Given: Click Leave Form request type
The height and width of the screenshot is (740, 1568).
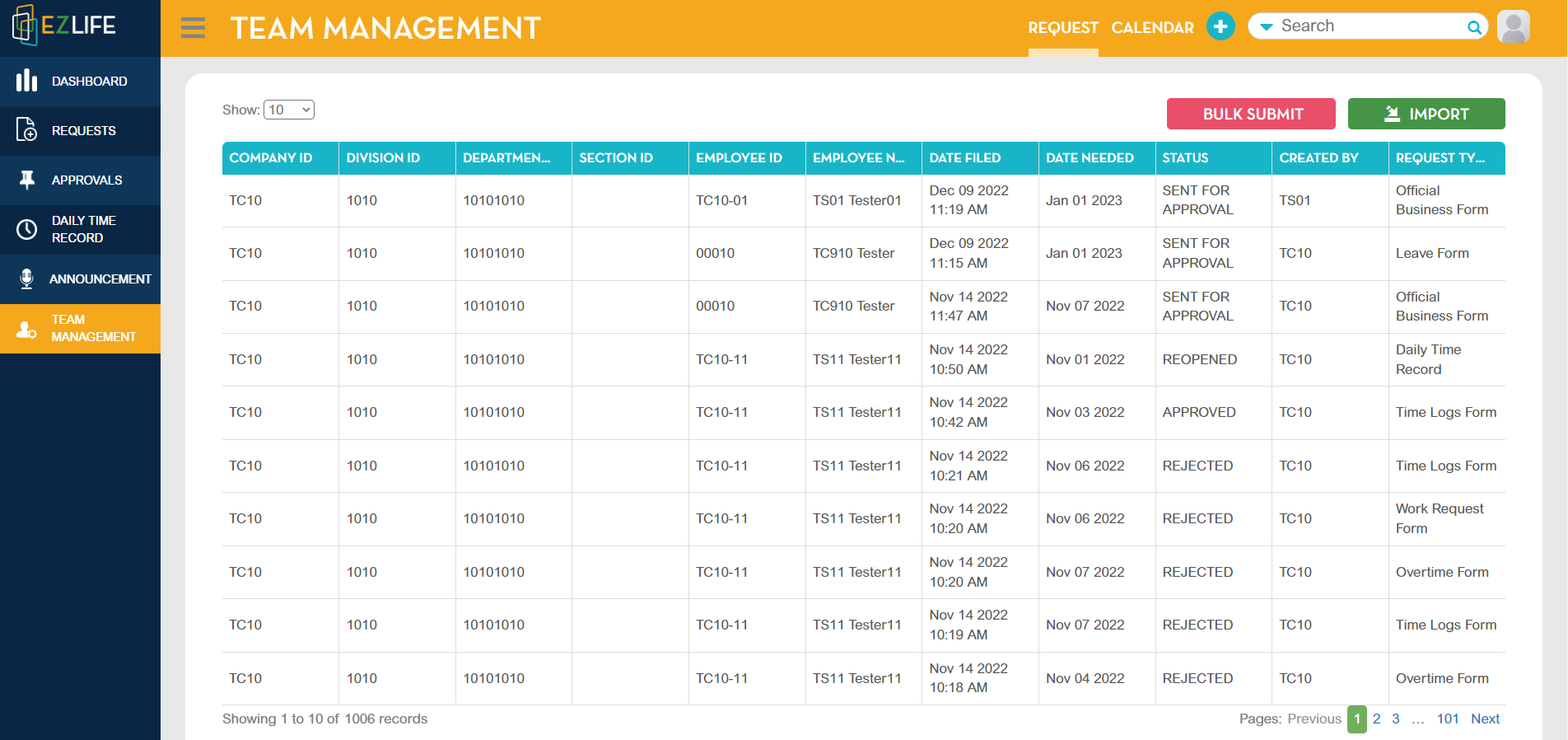Looking at the screenshot, I should point(1432,253).
